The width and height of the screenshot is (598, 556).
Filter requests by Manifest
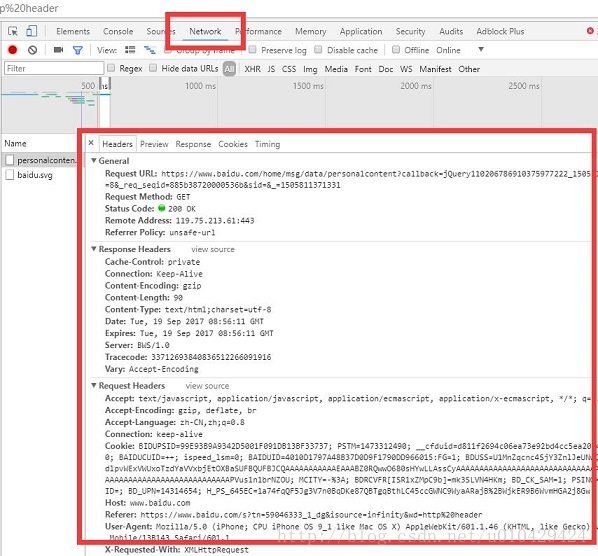coord(435,69)
